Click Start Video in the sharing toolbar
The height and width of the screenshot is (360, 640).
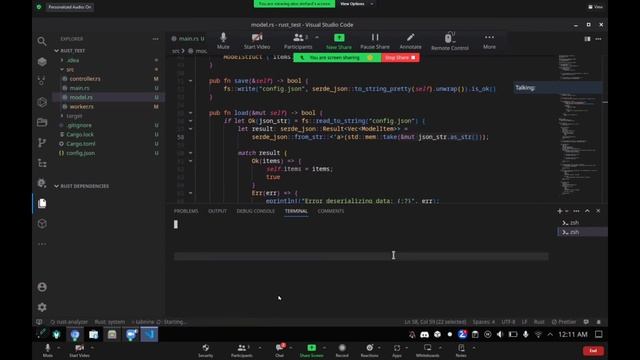tap(257, 41)
